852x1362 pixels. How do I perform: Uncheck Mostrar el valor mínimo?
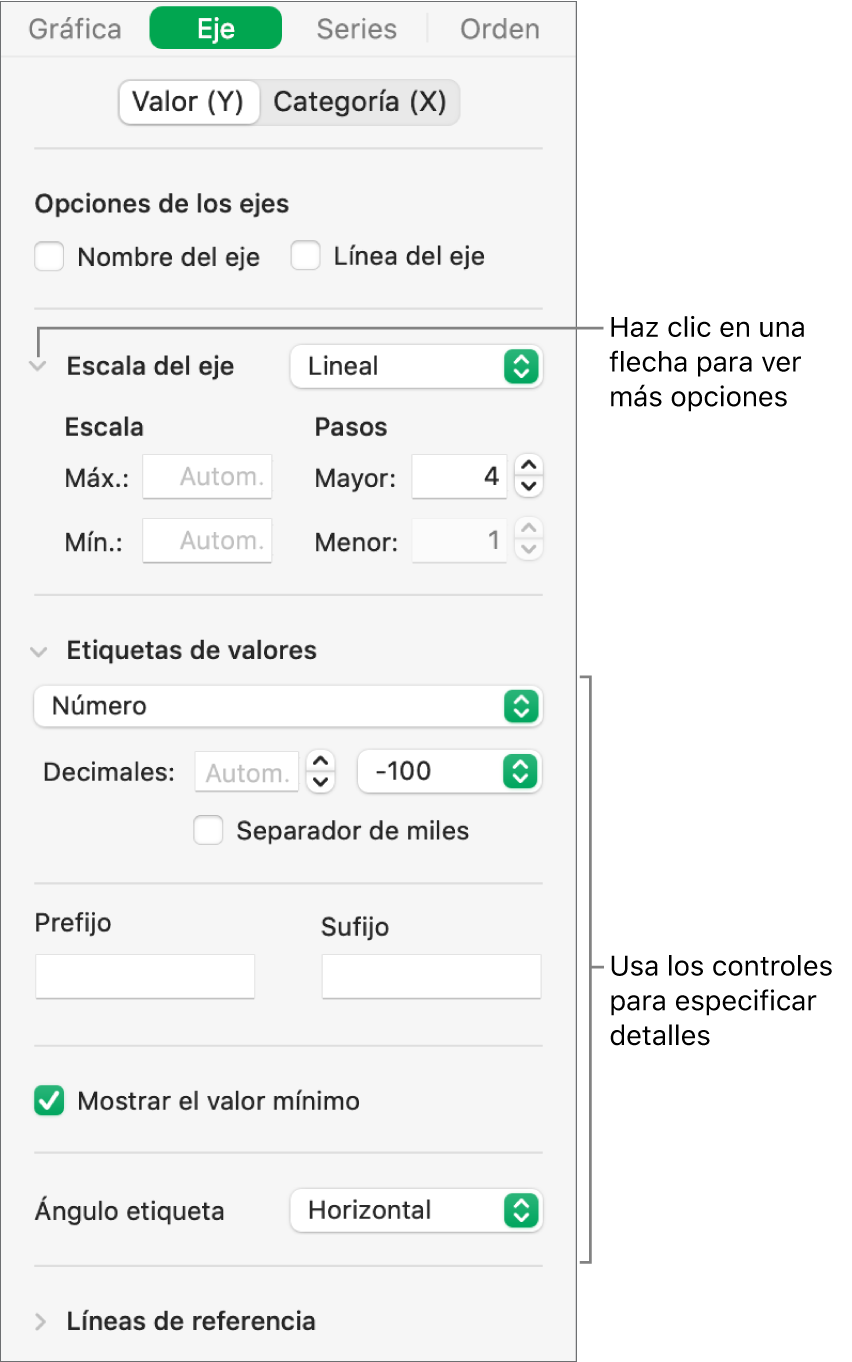[49, 1102]
